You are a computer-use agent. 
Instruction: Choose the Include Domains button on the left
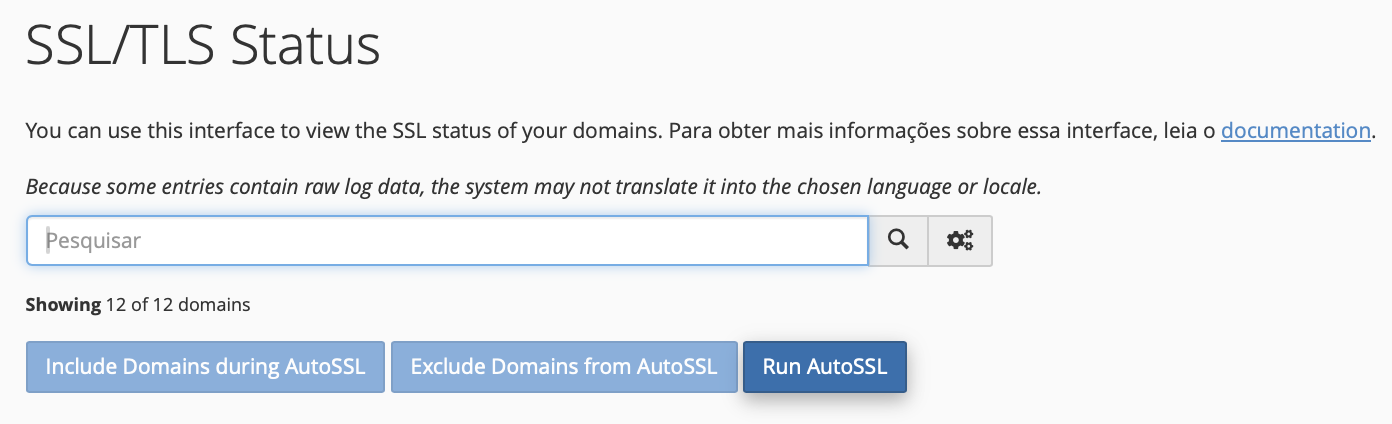[205, 366]
